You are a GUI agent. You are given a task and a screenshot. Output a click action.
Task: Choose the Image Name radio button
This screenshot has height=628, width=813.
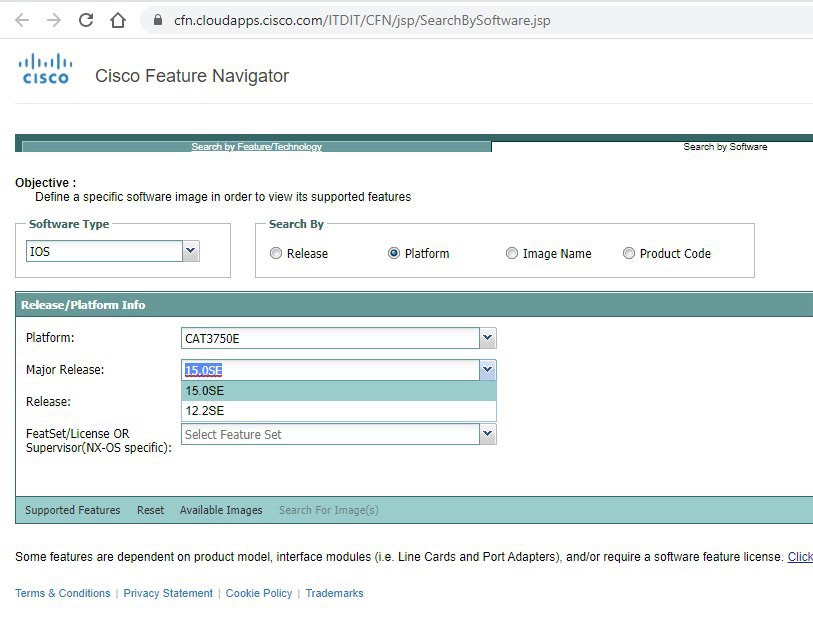click(512, 253)
